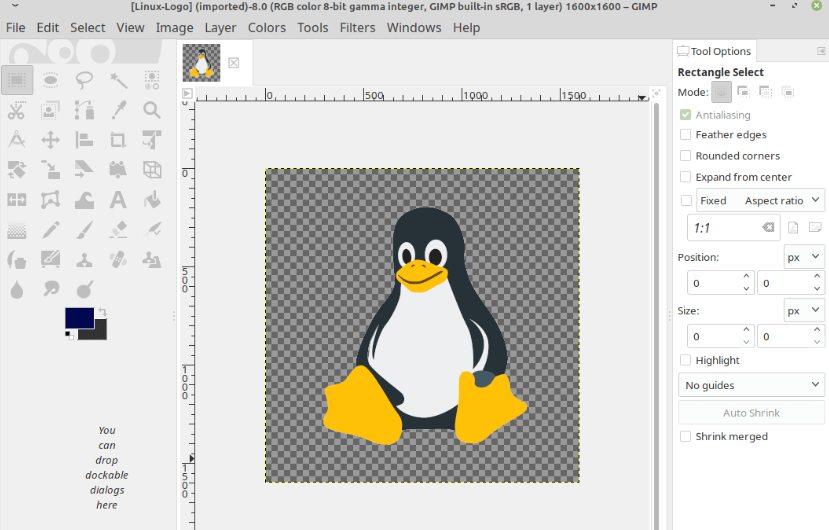Swap foreground and background colors arrow

pyautogui.click(x=103, y=312)
